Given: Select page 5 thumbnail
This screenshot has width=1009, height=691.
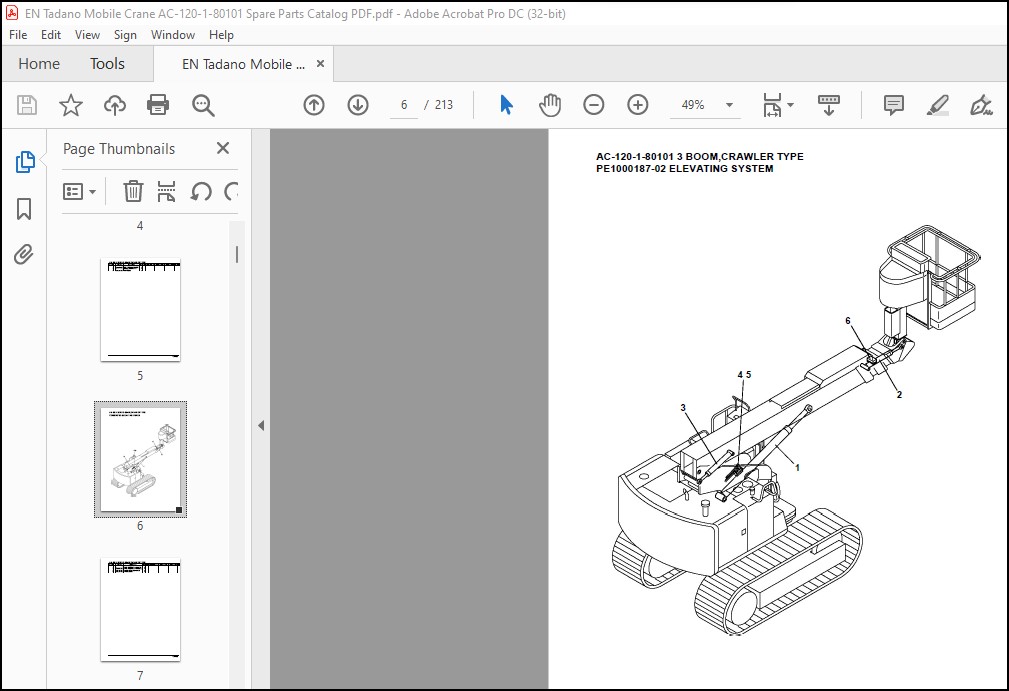Looking at the screenshot, I should pyautogui.click(x=140, y=309).
